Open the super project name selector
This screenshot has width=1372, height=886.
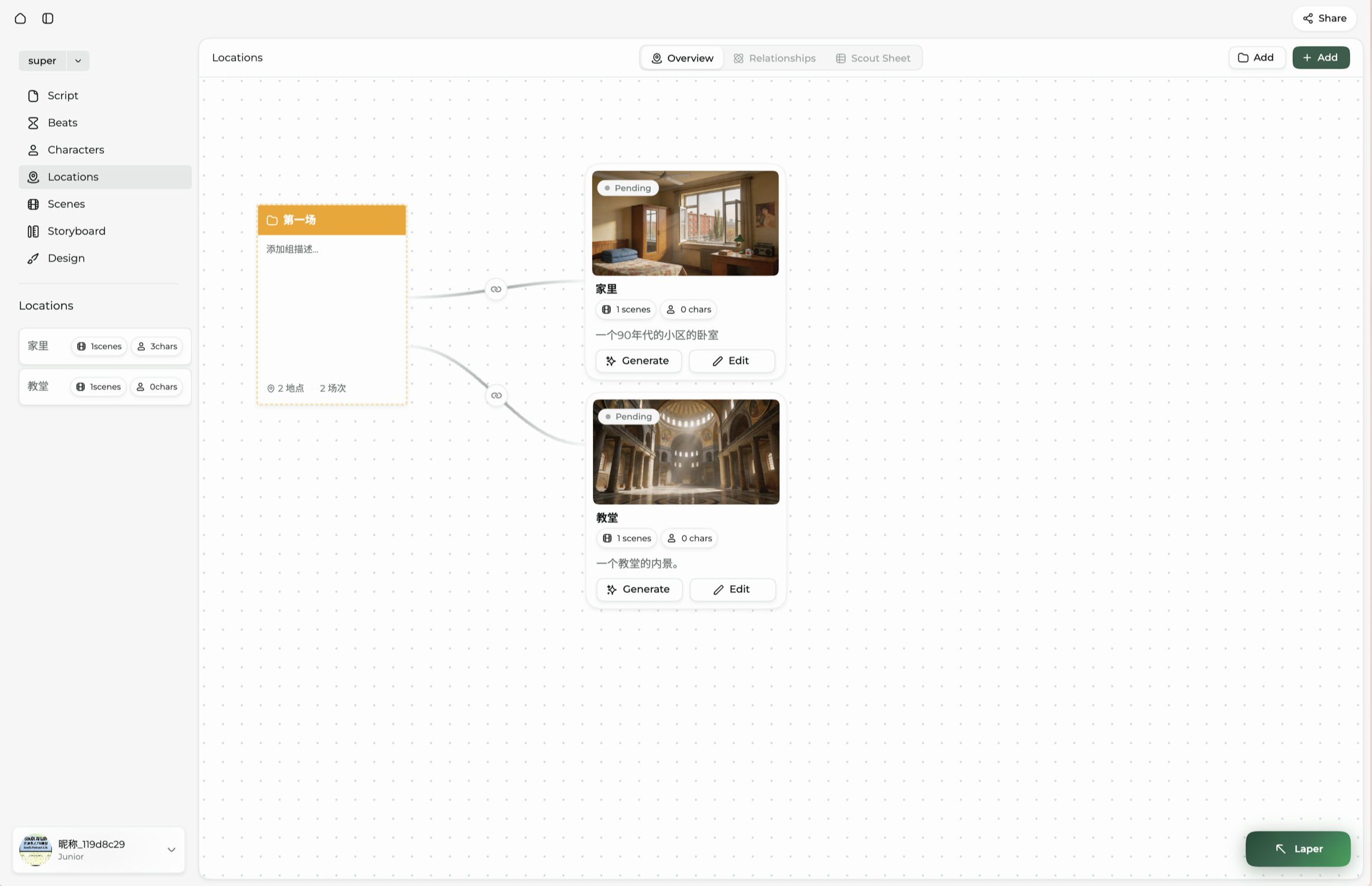(x=42, y=61)
